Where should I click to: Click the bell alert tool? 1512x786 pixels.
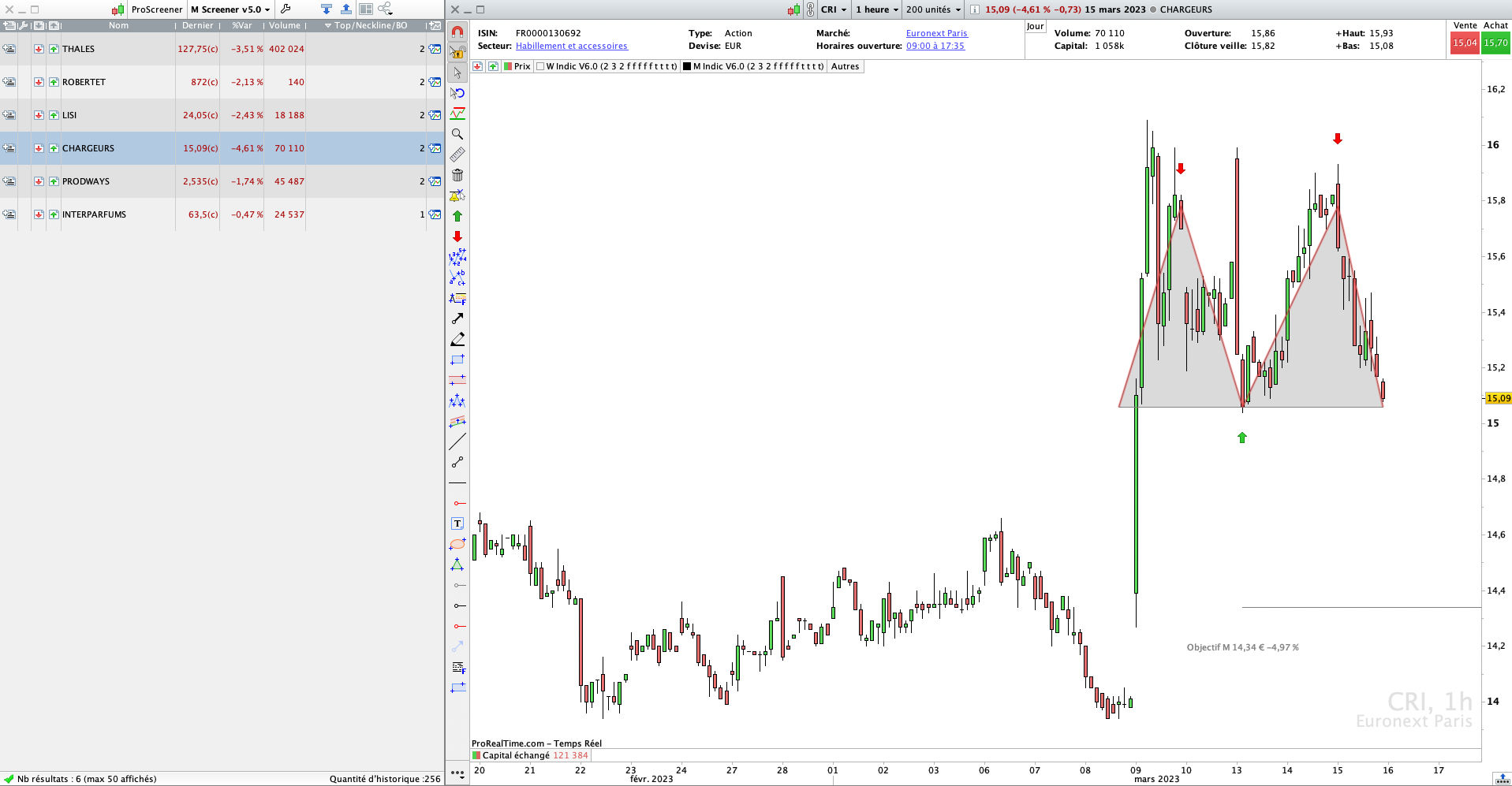pos(457,196)
